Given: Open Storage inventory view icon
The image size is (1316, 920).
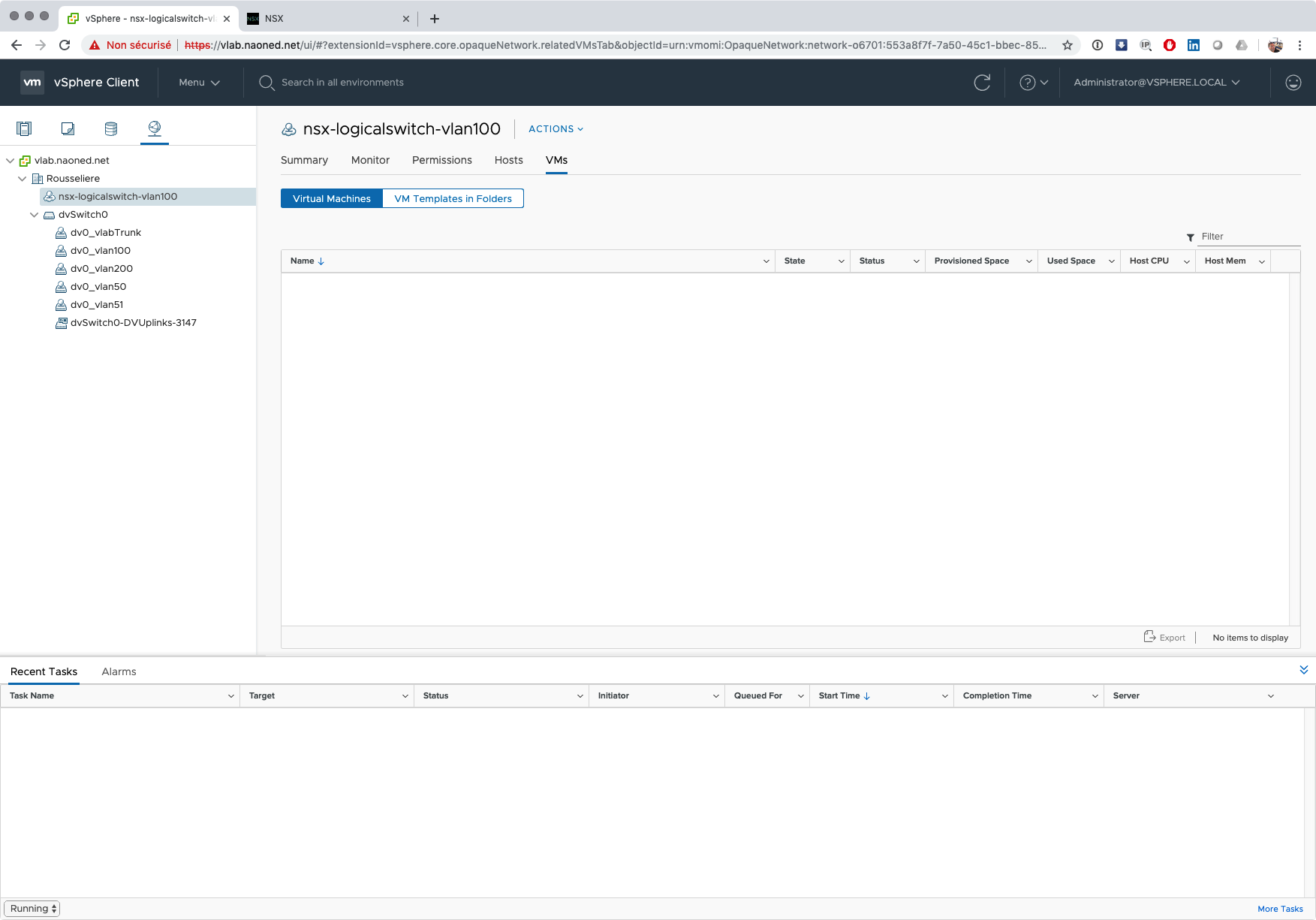Looking at the screenshot, I should click(x=111, y=128).
